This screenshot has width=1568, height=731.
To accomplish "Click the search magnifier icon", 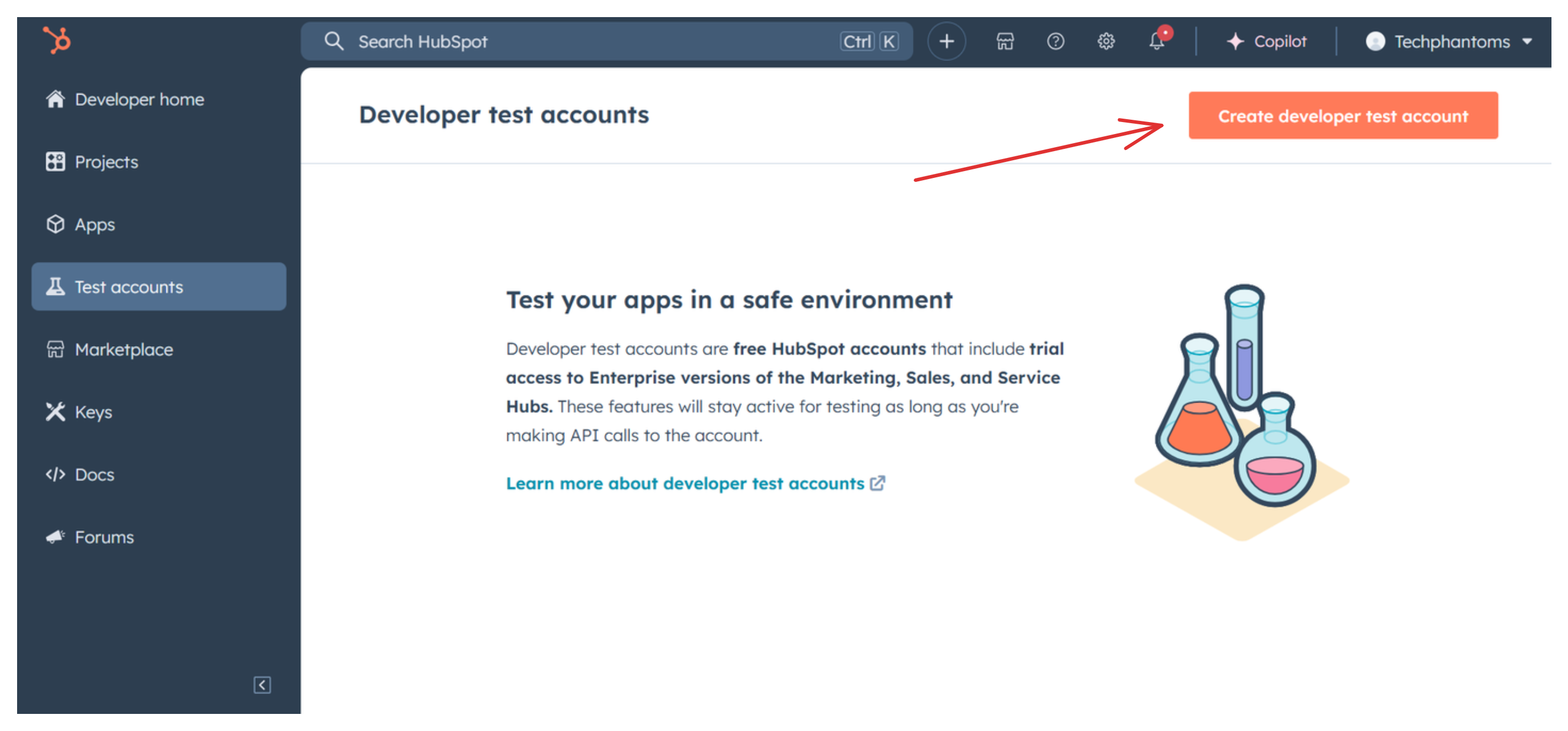I will [334, 42].
